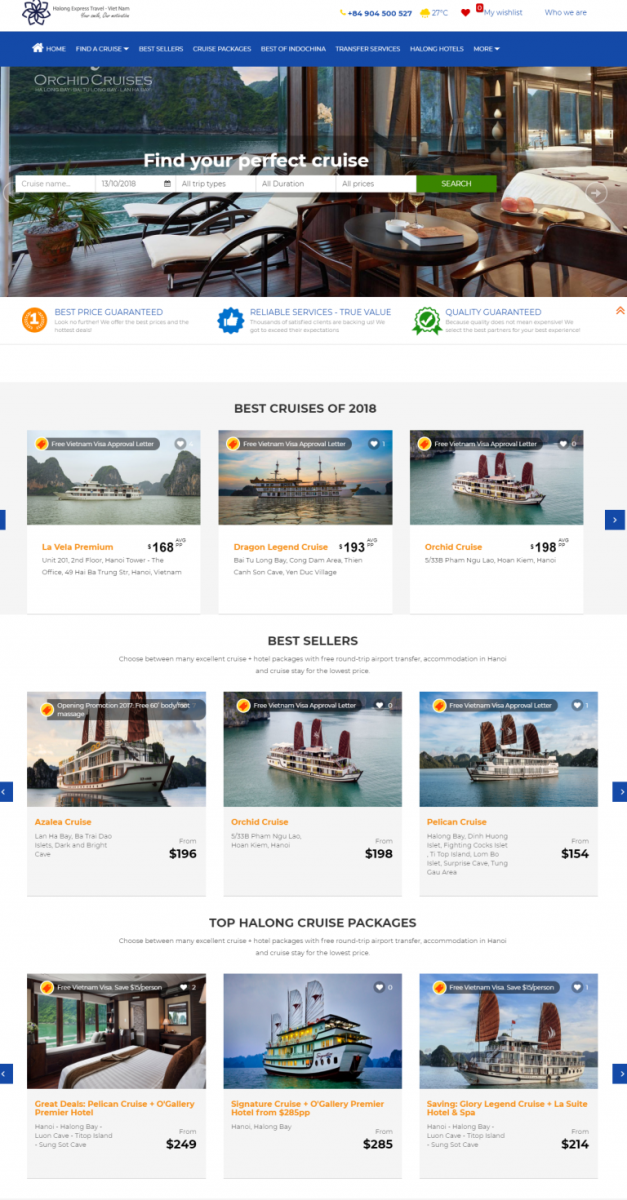This screenshot has height=1200, width=627.
Task: Open the Azalea Cruise title link
Action: (x=63, y=822)
